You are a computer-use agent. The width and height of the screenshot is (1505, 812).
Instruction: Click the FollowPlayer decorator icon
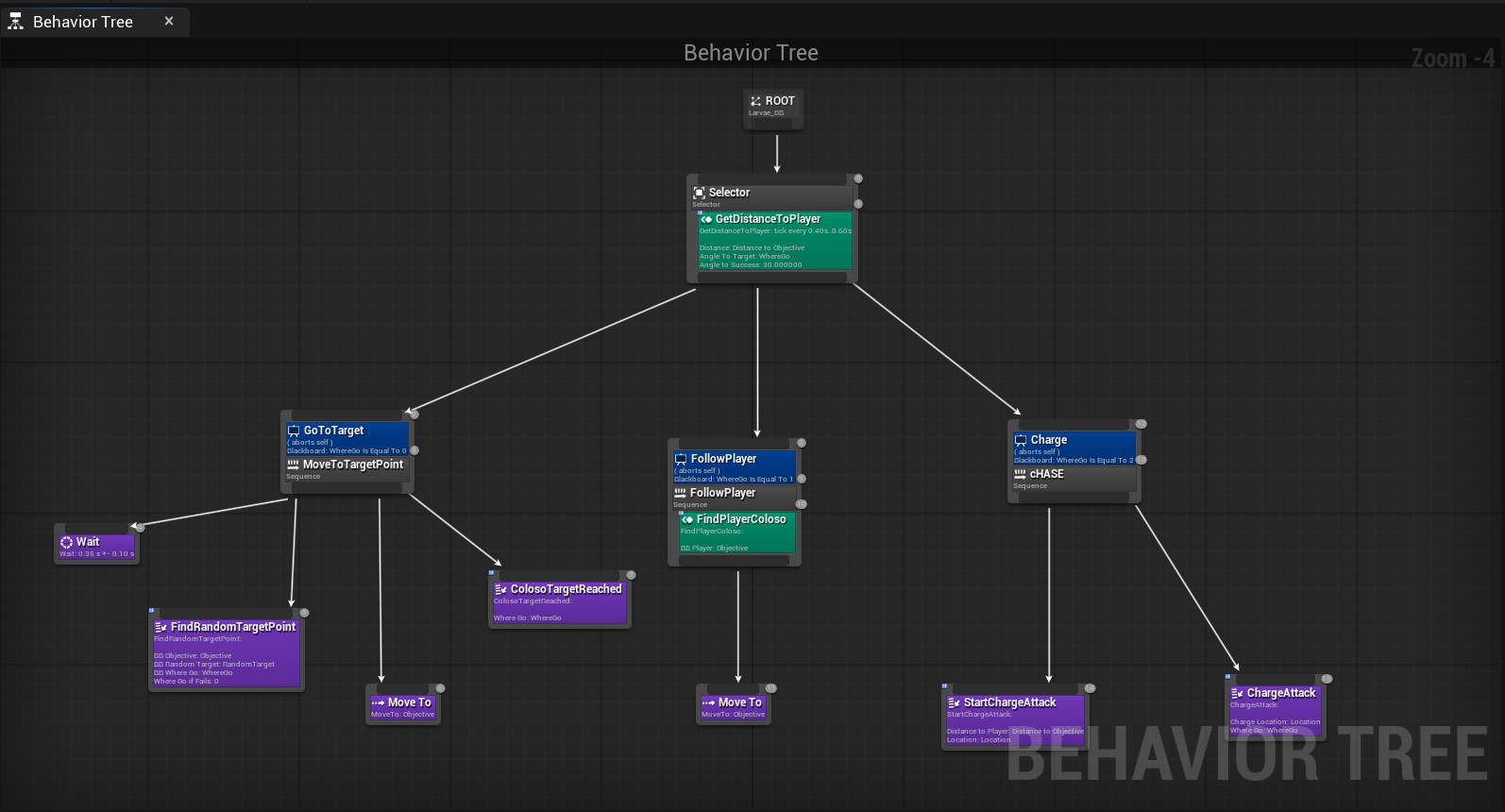coord(681,459)
